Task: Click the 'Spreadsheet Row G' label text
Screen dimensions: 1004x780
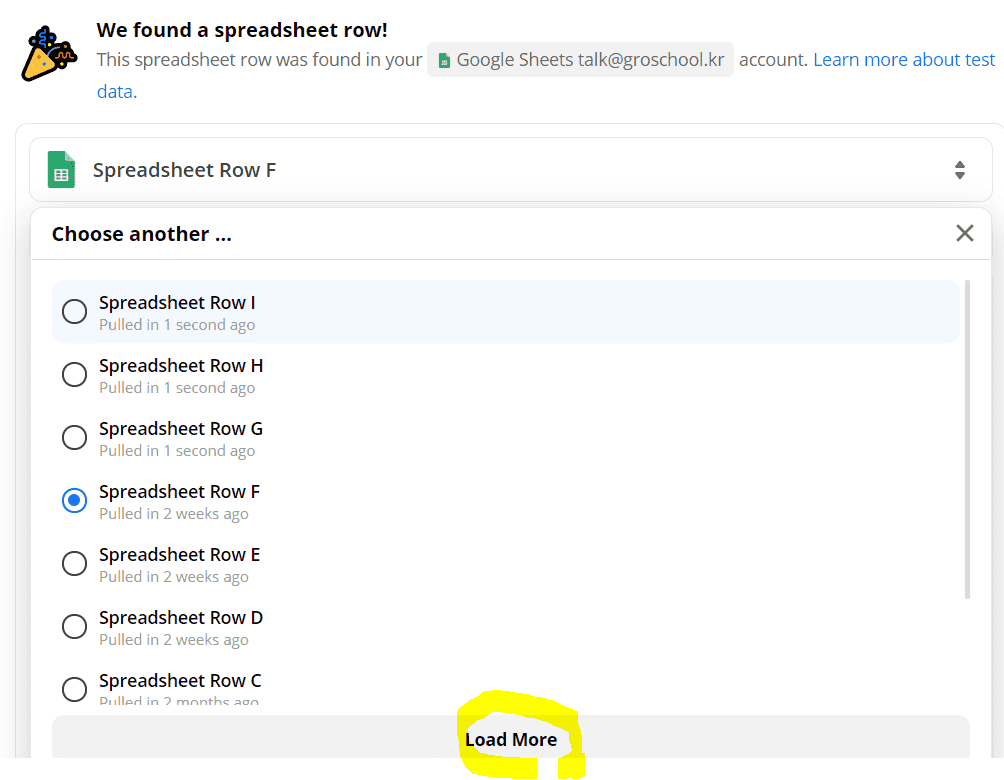Action: (181, 428)
